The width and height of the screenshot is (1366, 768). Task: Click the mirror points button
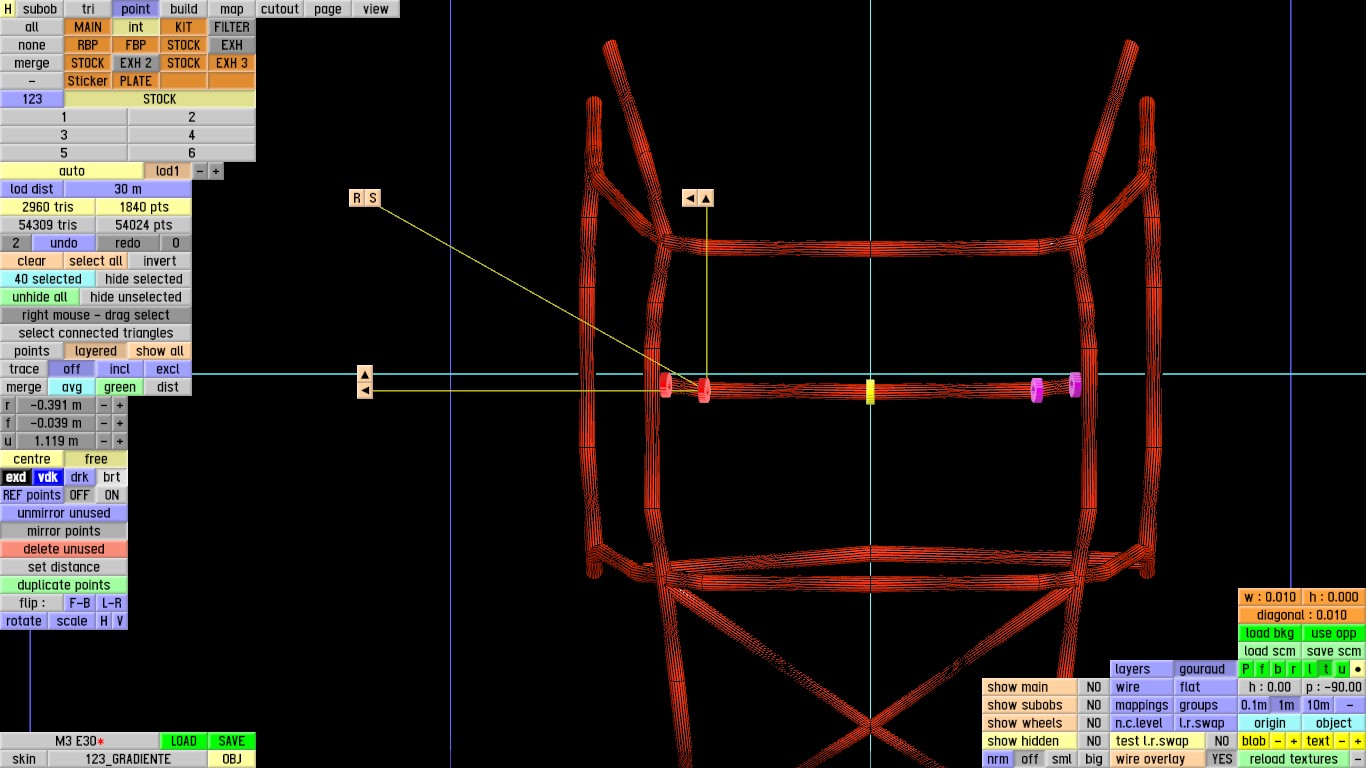click(x=64, y=531)
